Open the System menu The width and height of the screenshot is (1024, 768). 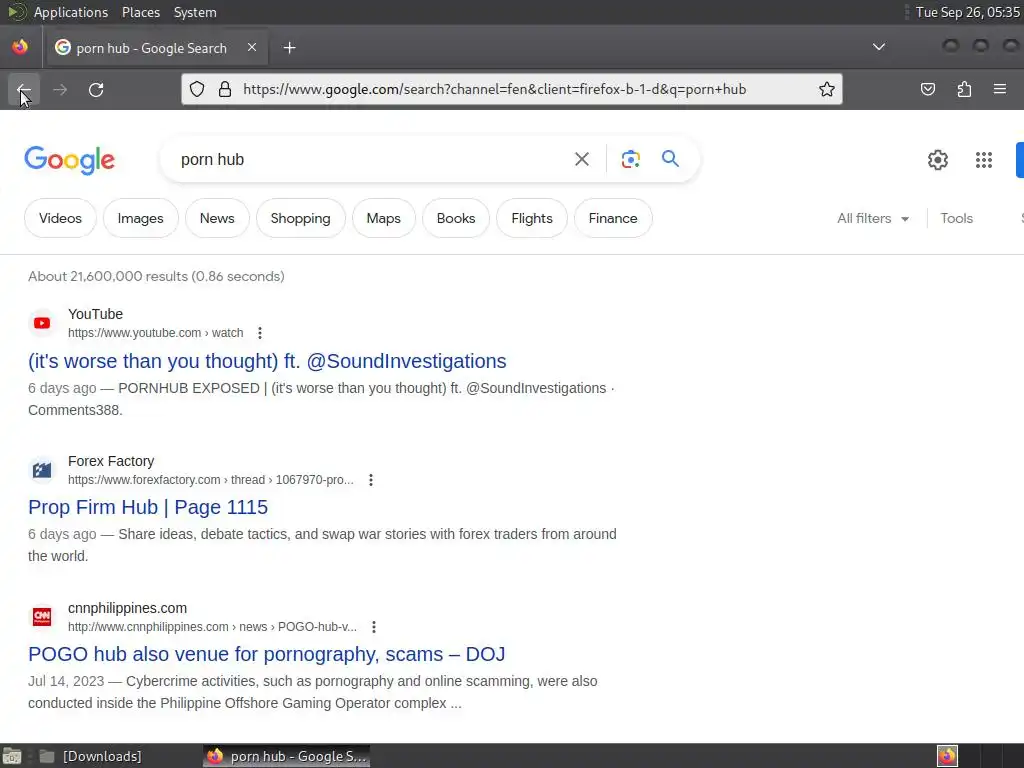click(195, 12)
